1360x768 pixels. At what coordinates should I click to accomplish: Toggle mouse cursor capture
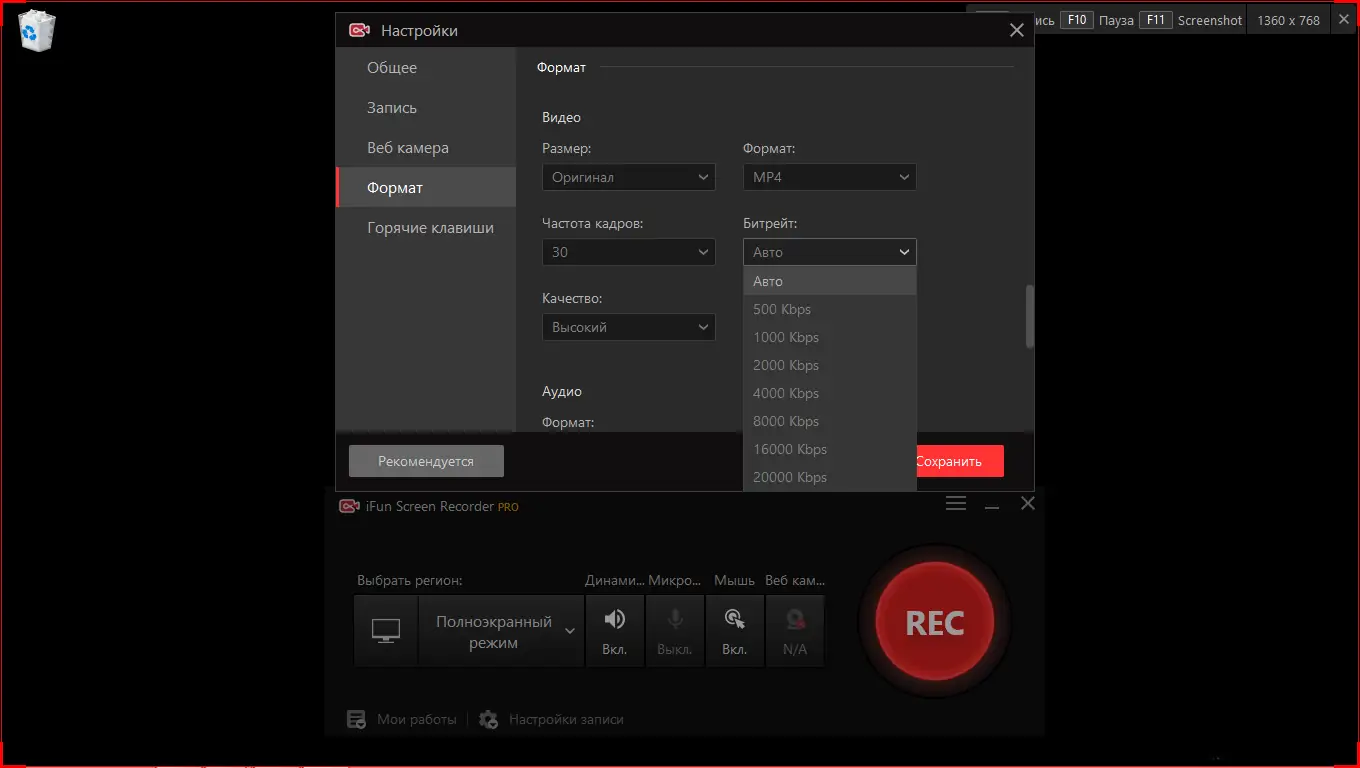click(735, 630)
